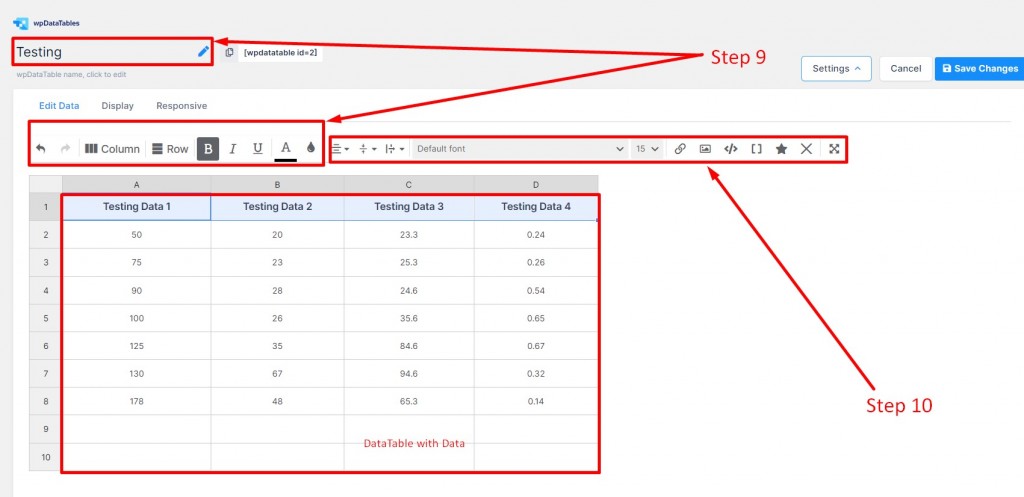Viewport: 1024px width, 497px height.
Task: Select column header B
Action: (x=278, y=185)
